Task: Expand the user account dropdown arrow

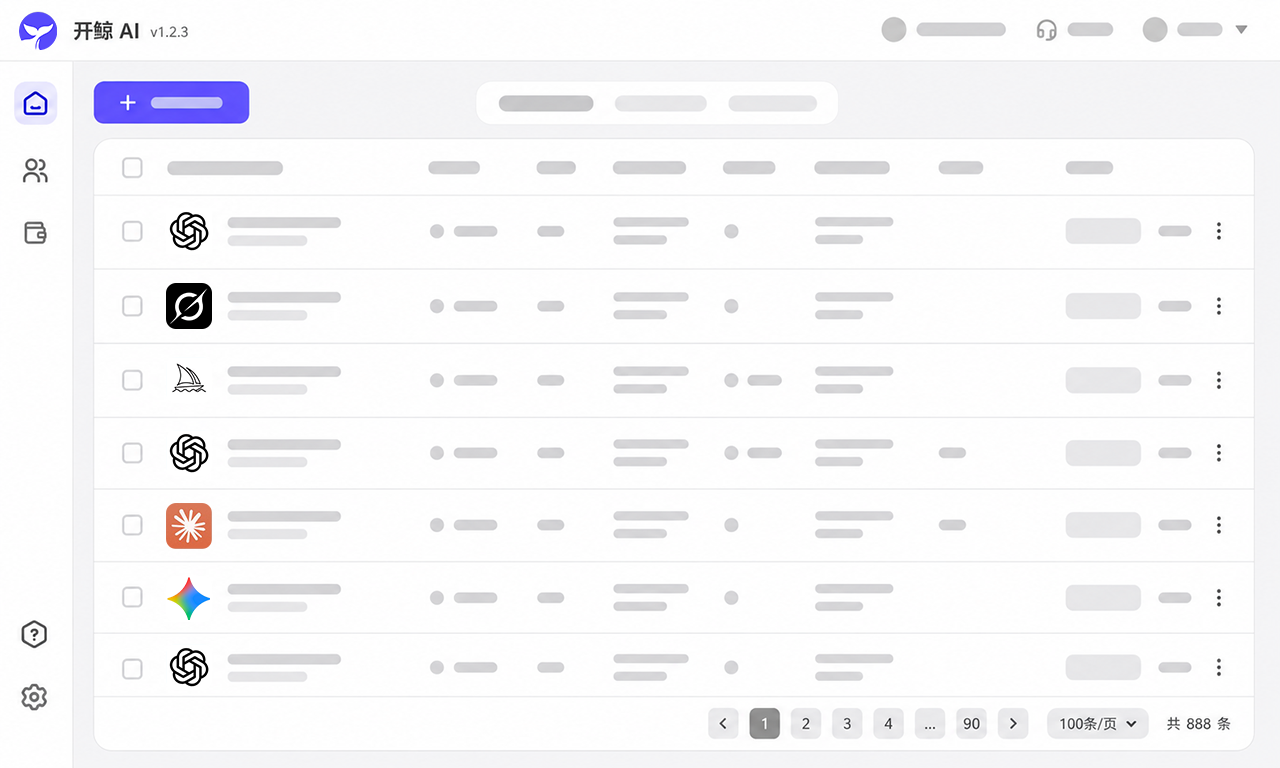Action: tap(1241, 30)
